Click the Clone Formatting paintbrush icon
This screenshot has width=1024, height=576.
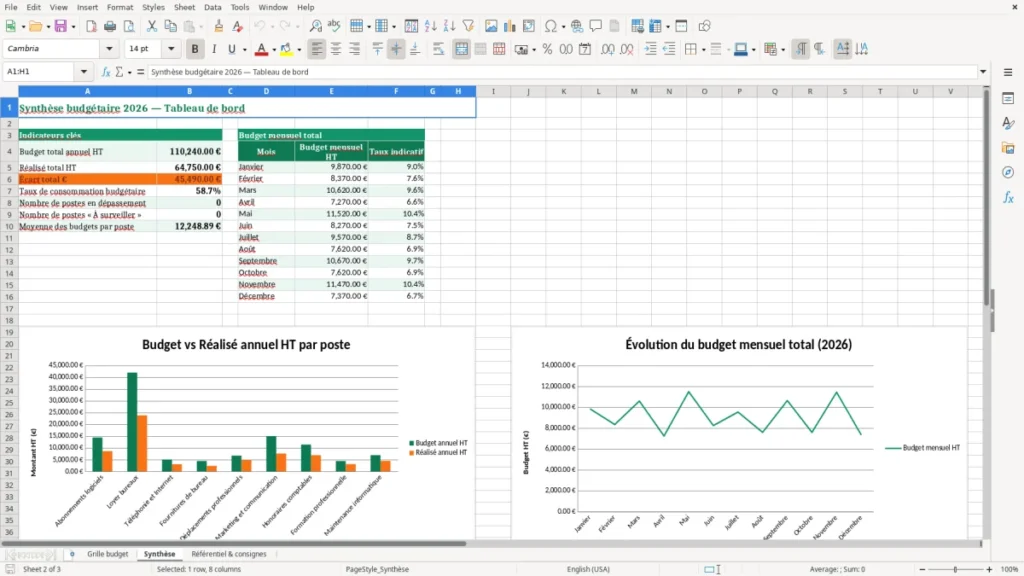[219, 26]
